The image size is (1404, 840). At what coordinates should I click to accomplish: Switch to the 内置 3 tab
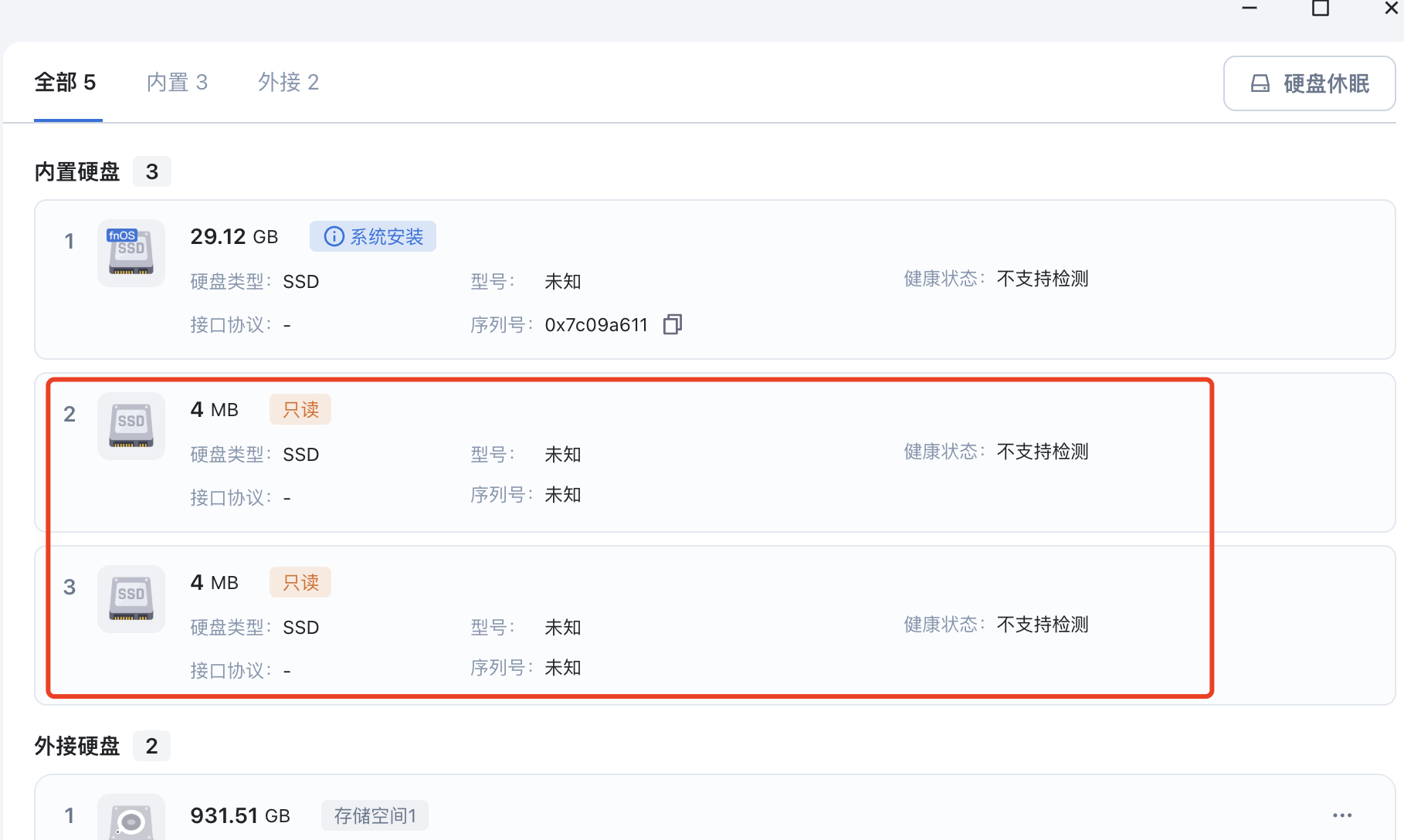(x=178, y=82)
